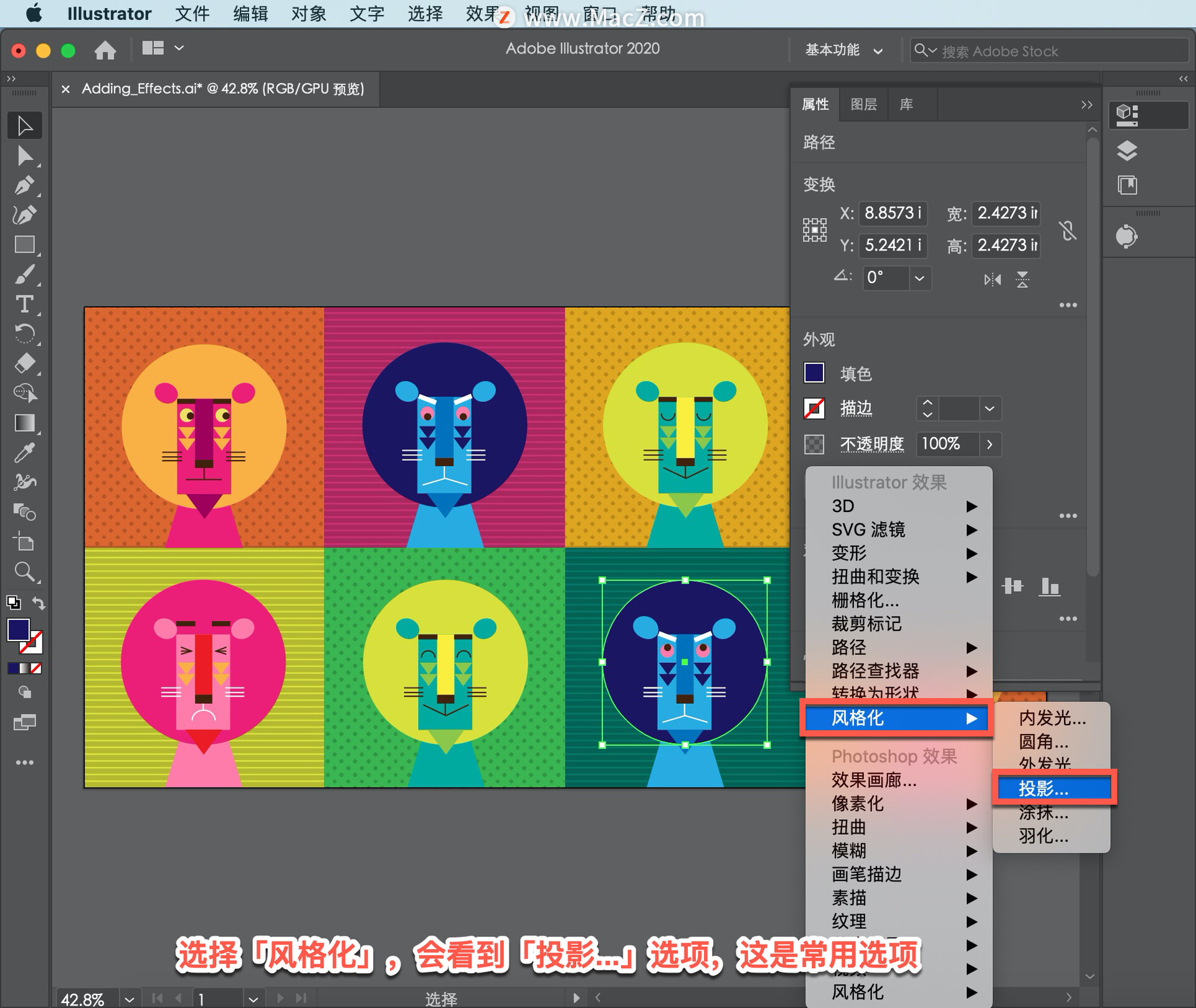Select the Pen tool
Viewport: 1196px width, 1008px height.
click(x=24, y=186)
